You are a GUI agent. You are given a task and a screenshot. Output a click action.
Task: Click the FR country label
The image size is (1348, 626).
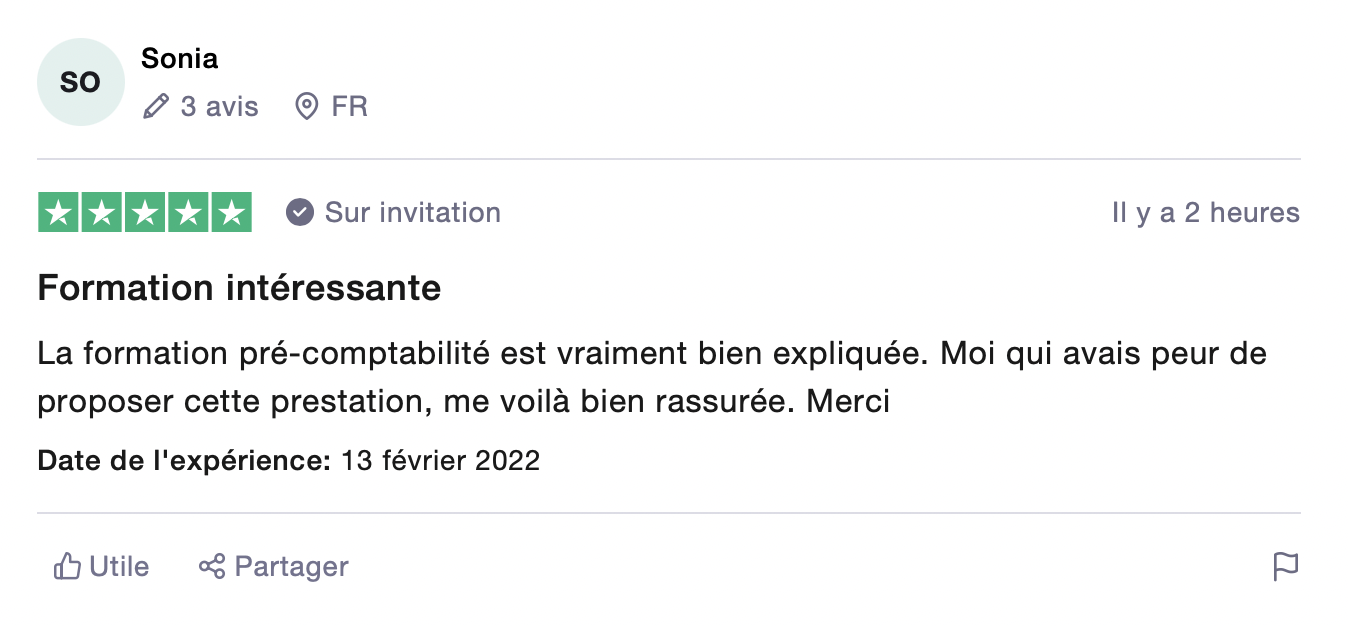(x=350, y=106)
